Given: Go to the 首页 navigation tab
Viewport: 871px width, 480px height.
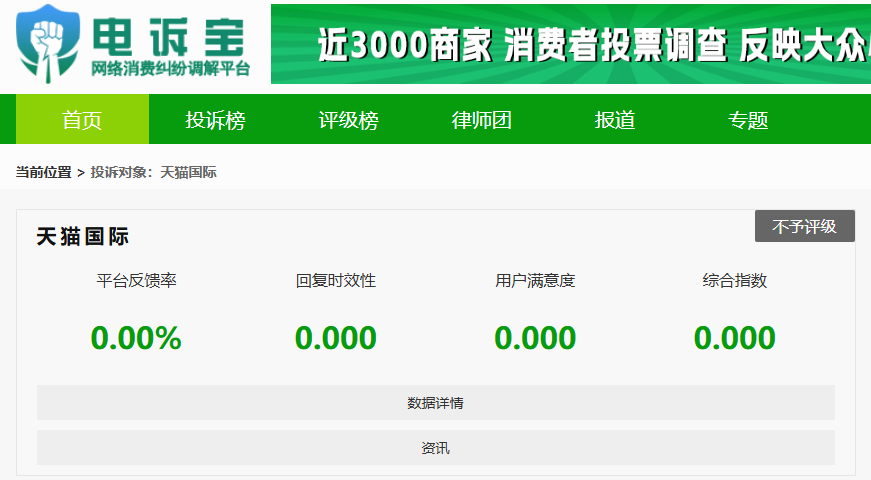Looking at the screenshot, I should (x=82, y=119).
